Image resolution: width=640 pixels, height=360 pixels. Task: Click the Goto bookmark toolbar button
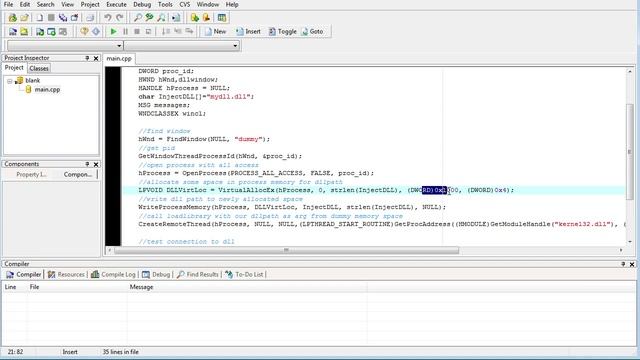coord(312,31)
